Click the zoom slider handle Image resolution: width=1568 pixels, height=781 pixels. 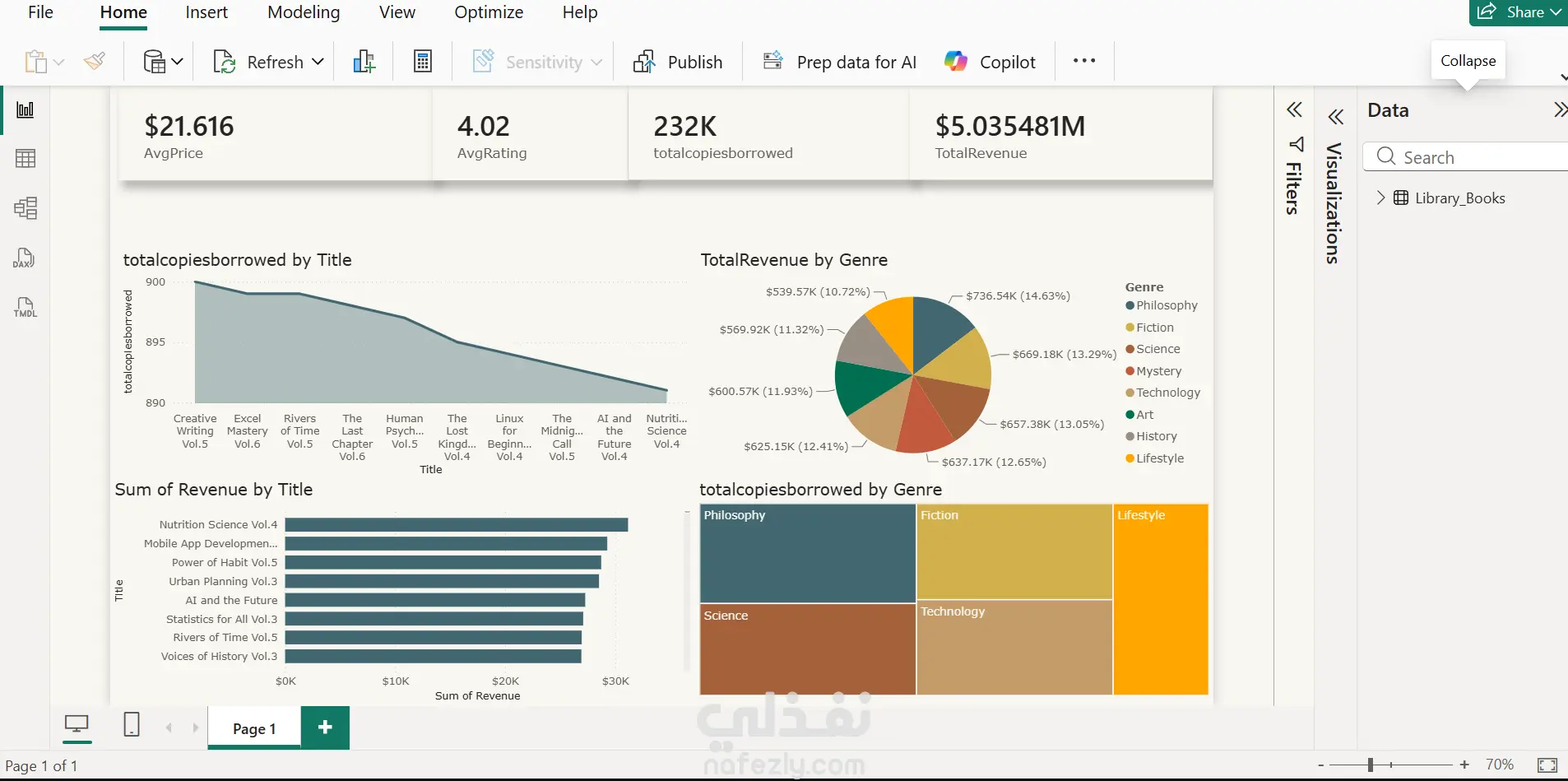1371,765
